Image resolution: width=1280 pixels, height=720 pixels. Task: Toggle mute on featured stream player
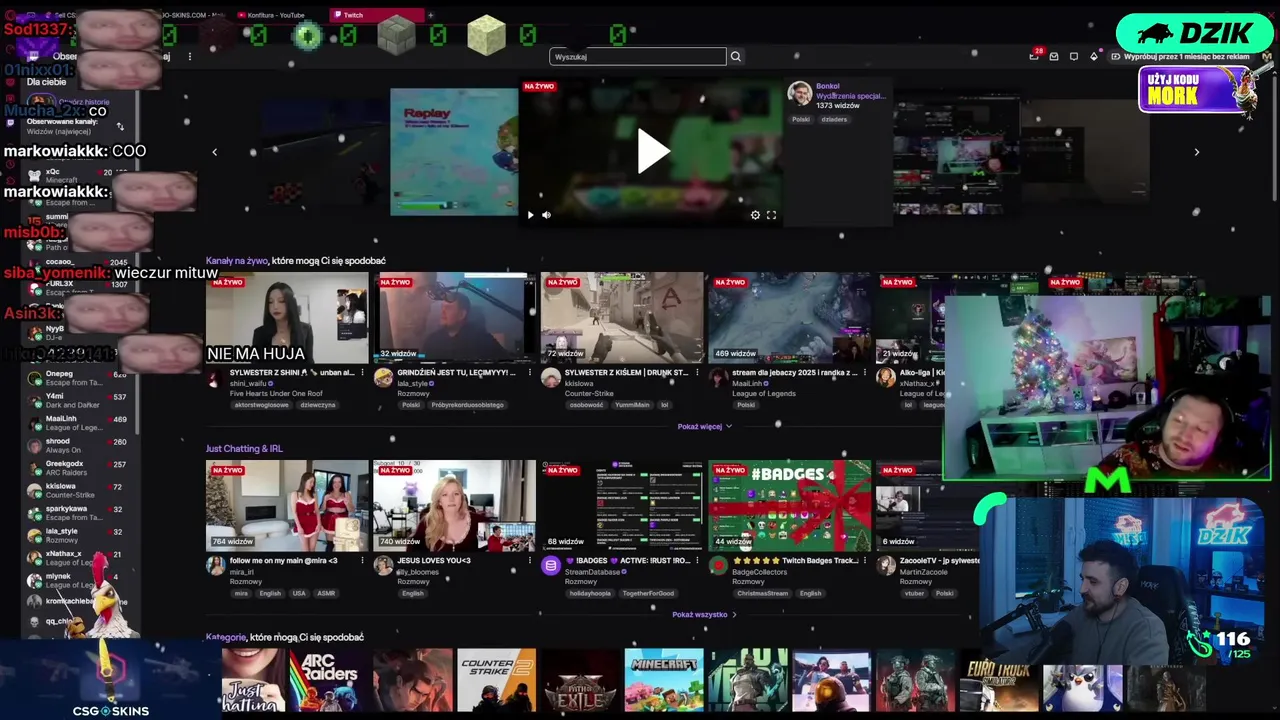click(x=546, y=215)
